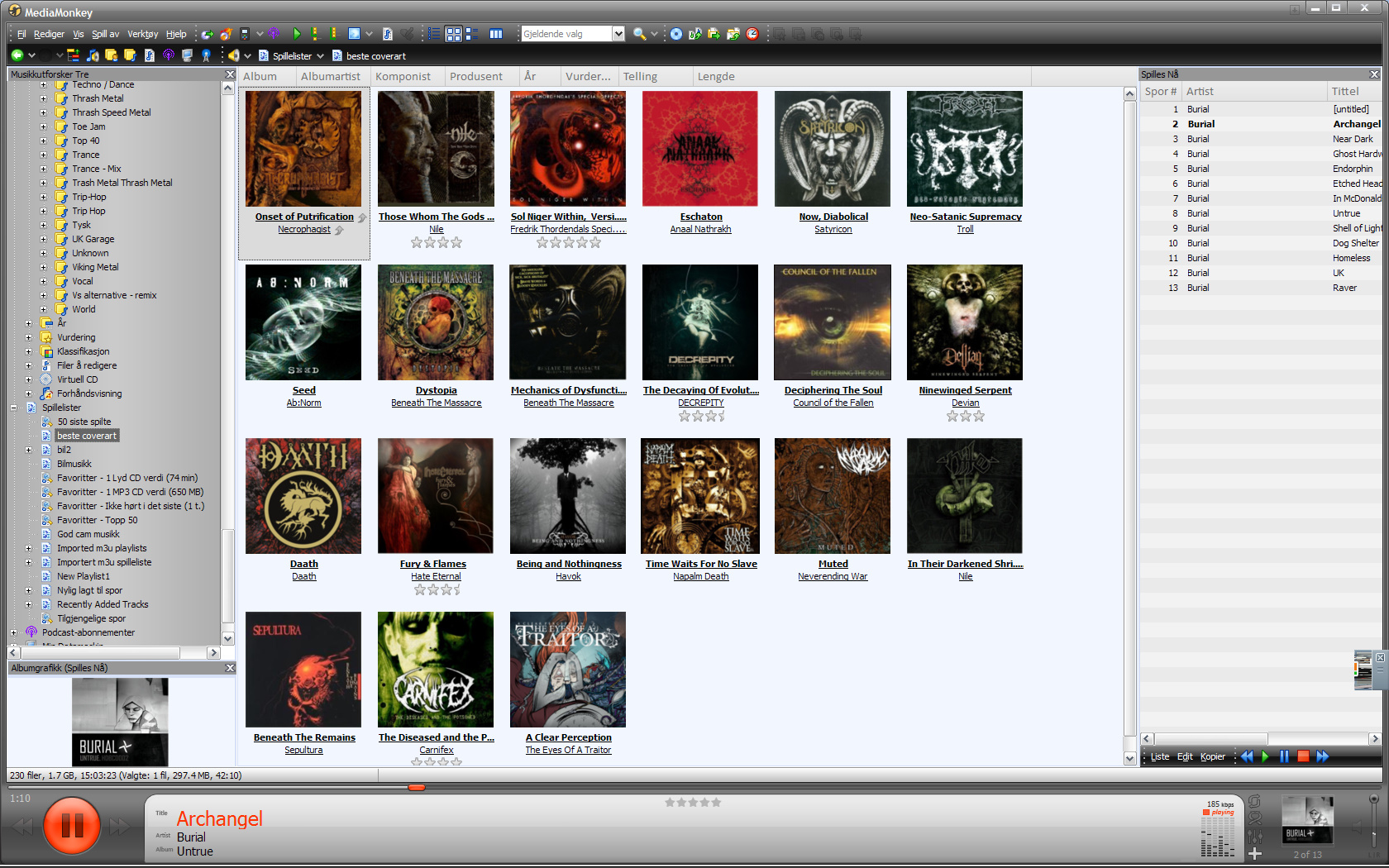Click the blue pause icon in Spilles Nå
1389x868 pixels.
click(1284, 756)
